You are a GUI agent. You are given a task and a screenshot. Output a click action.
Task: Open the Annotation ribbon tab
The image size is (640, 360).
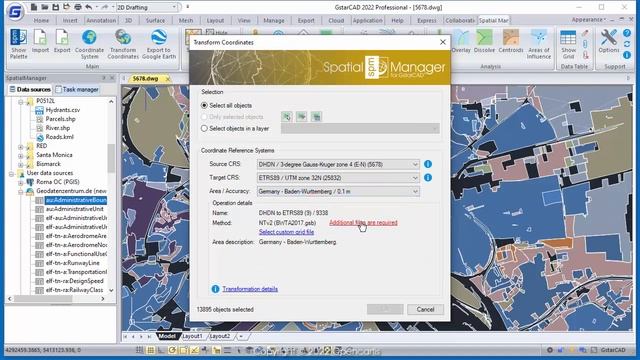[101, 20]
